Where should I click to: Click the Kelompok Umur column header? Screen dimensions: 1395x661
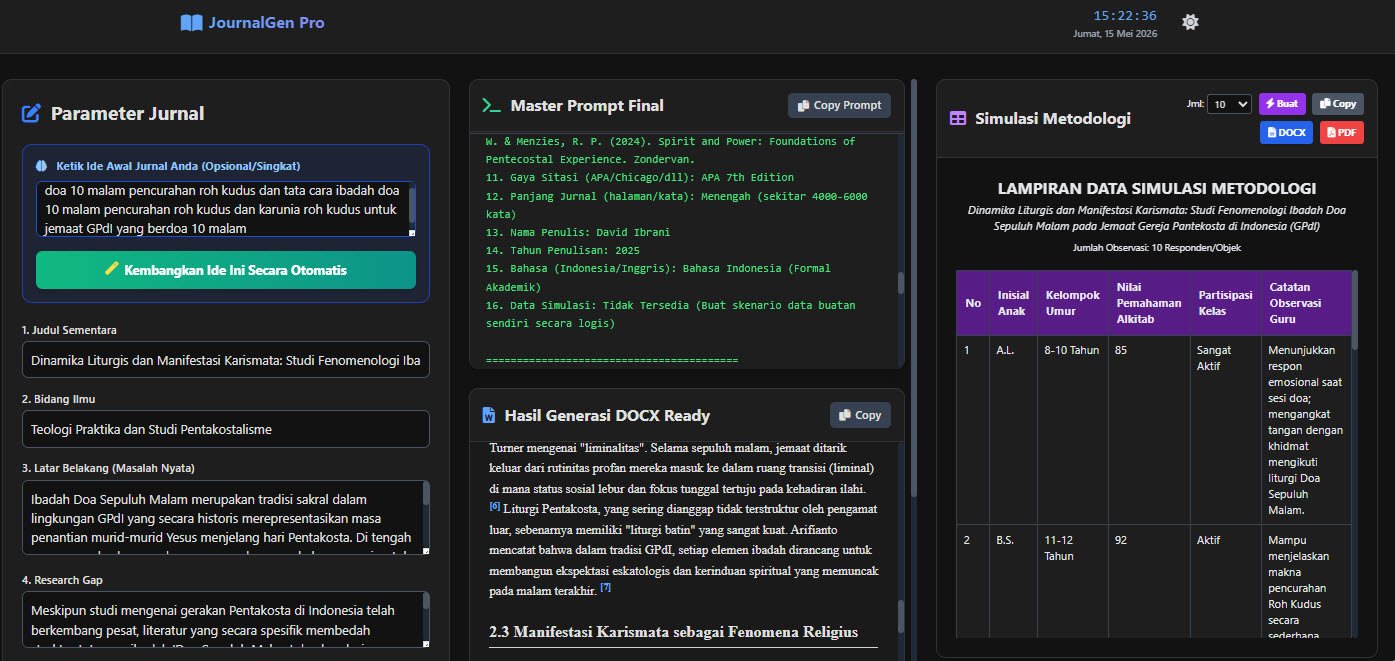[x=1071, y=302]
